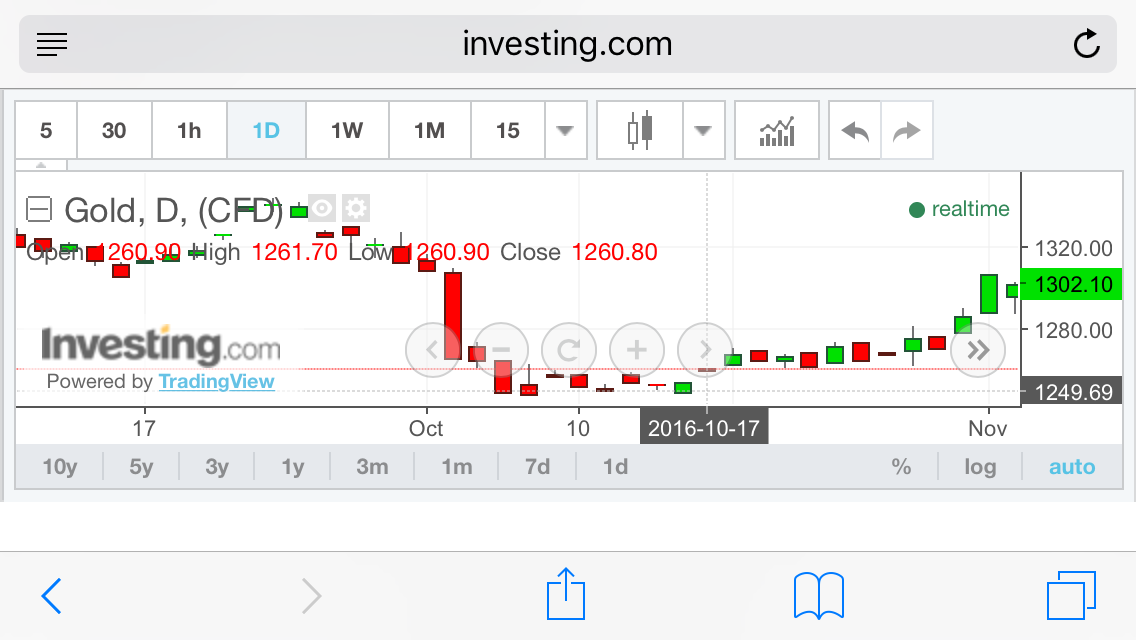Set range to 3m
The height and width of the screenshot is (640, 1136).
[372, 467]
